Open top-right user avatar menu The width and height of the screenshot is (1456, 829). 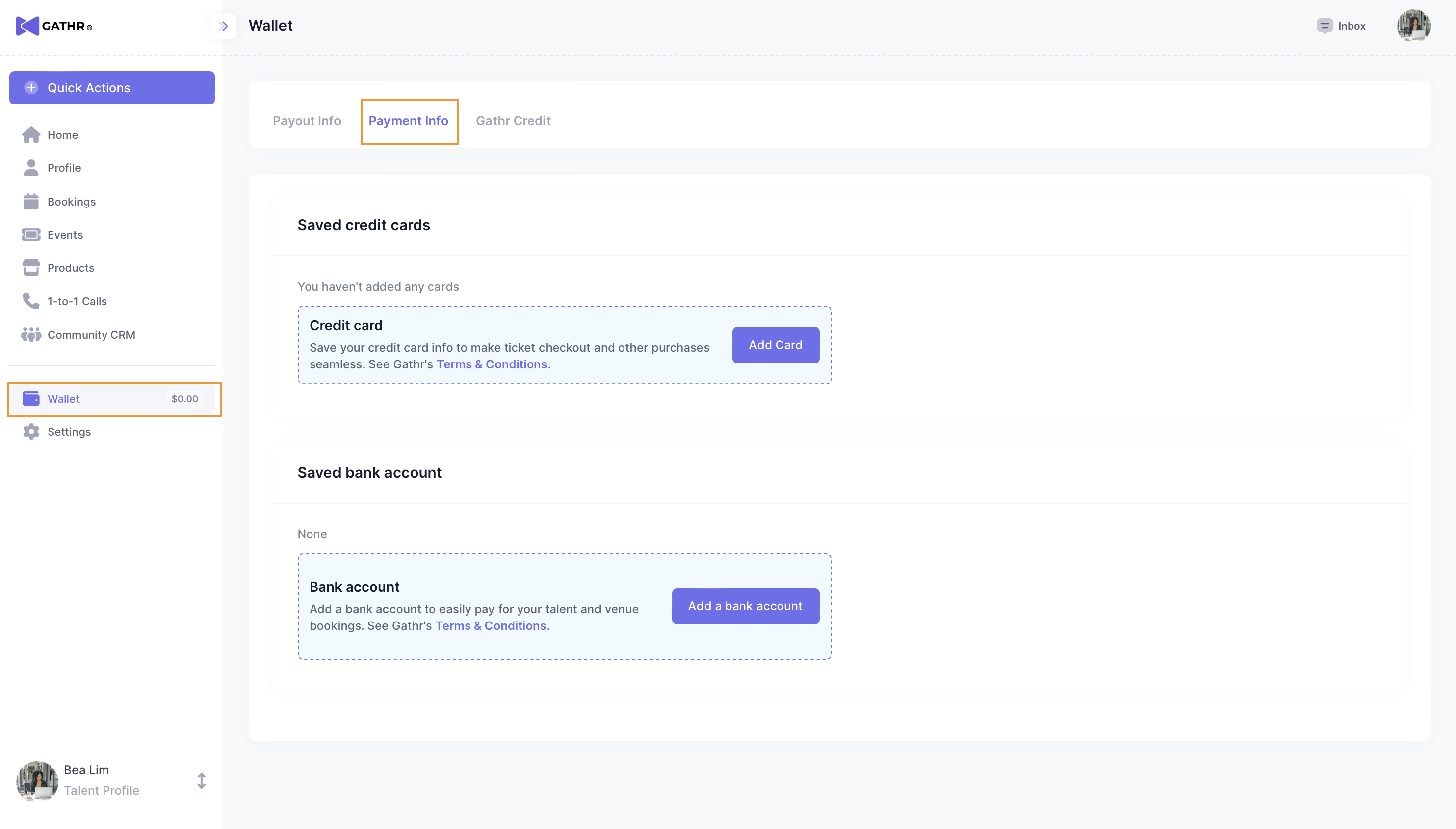tap(1413, 26)
